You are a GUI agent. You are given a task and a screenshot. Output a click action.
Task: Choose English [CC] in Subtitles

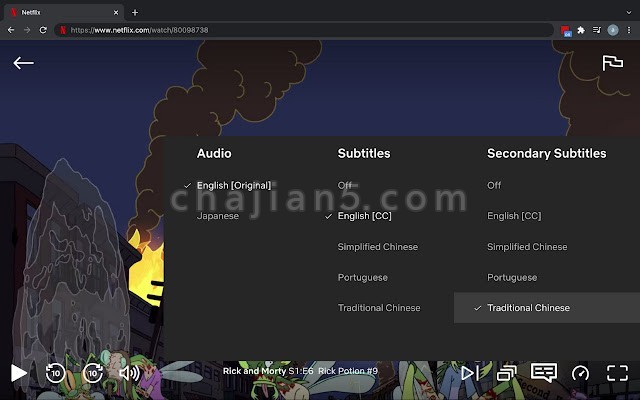pos(364,216)
